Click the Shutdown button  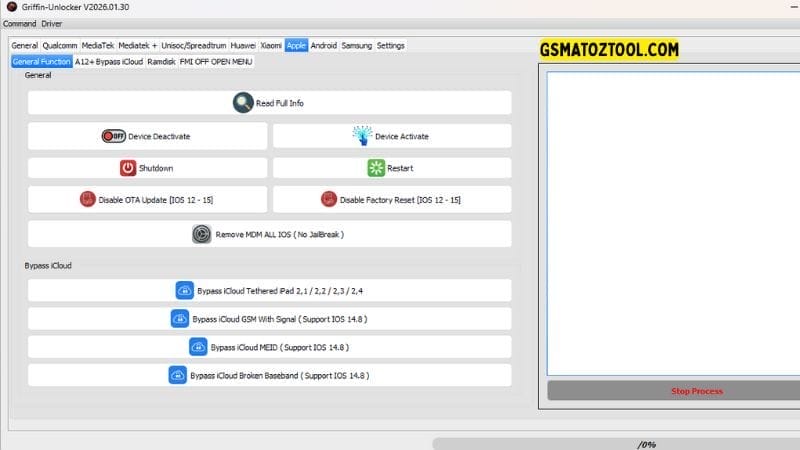[x=147, y=168]
